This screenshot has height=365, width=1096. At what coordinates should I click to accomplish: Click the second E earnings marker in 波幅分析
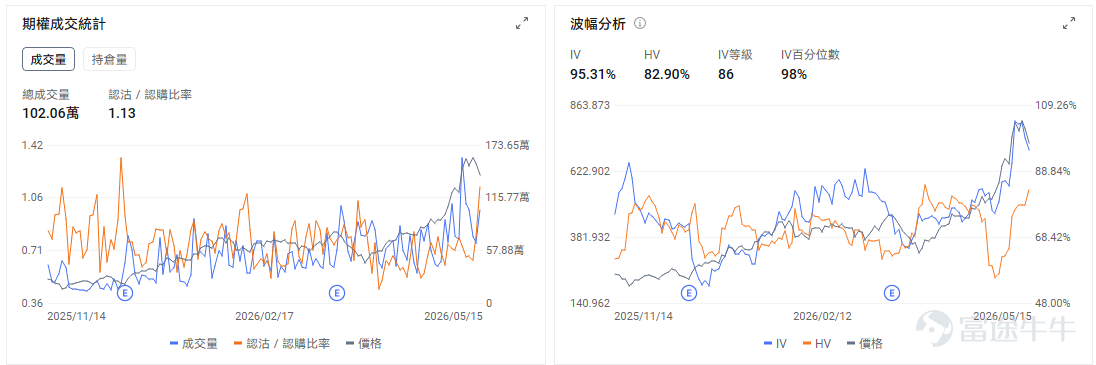pyautogui.click(x=891, y=293)
